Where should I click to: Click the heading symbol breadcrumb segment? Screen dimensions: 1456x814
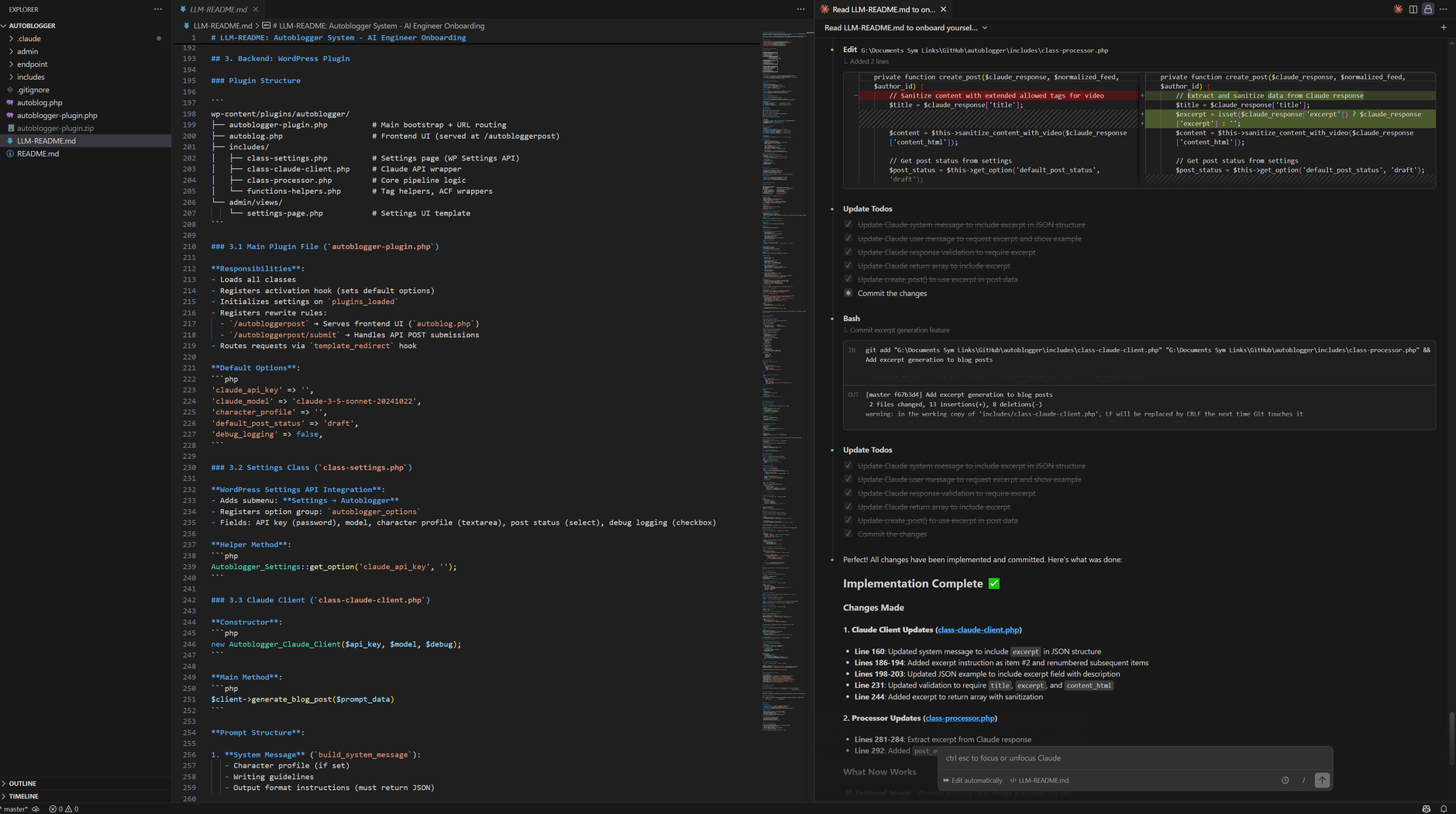tap(373, 26)
